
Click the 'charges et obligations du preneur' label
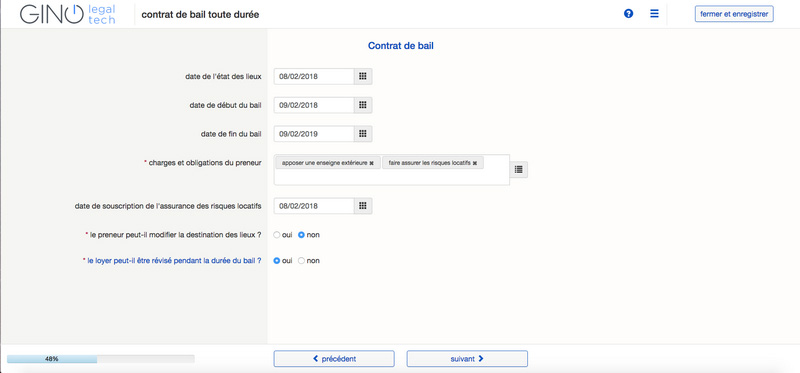205,163
